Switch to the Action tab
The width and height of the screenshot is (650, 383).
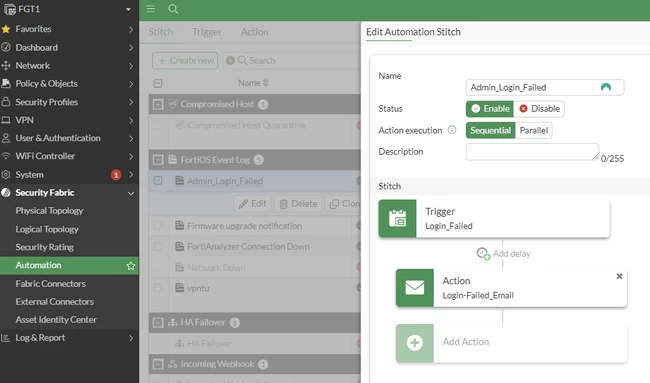255,32
